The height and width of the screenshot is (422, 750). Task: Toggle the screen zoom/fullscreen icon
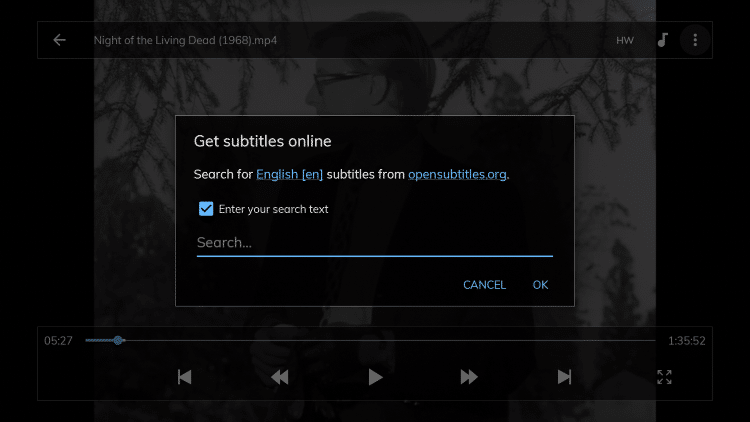point(664,377)
